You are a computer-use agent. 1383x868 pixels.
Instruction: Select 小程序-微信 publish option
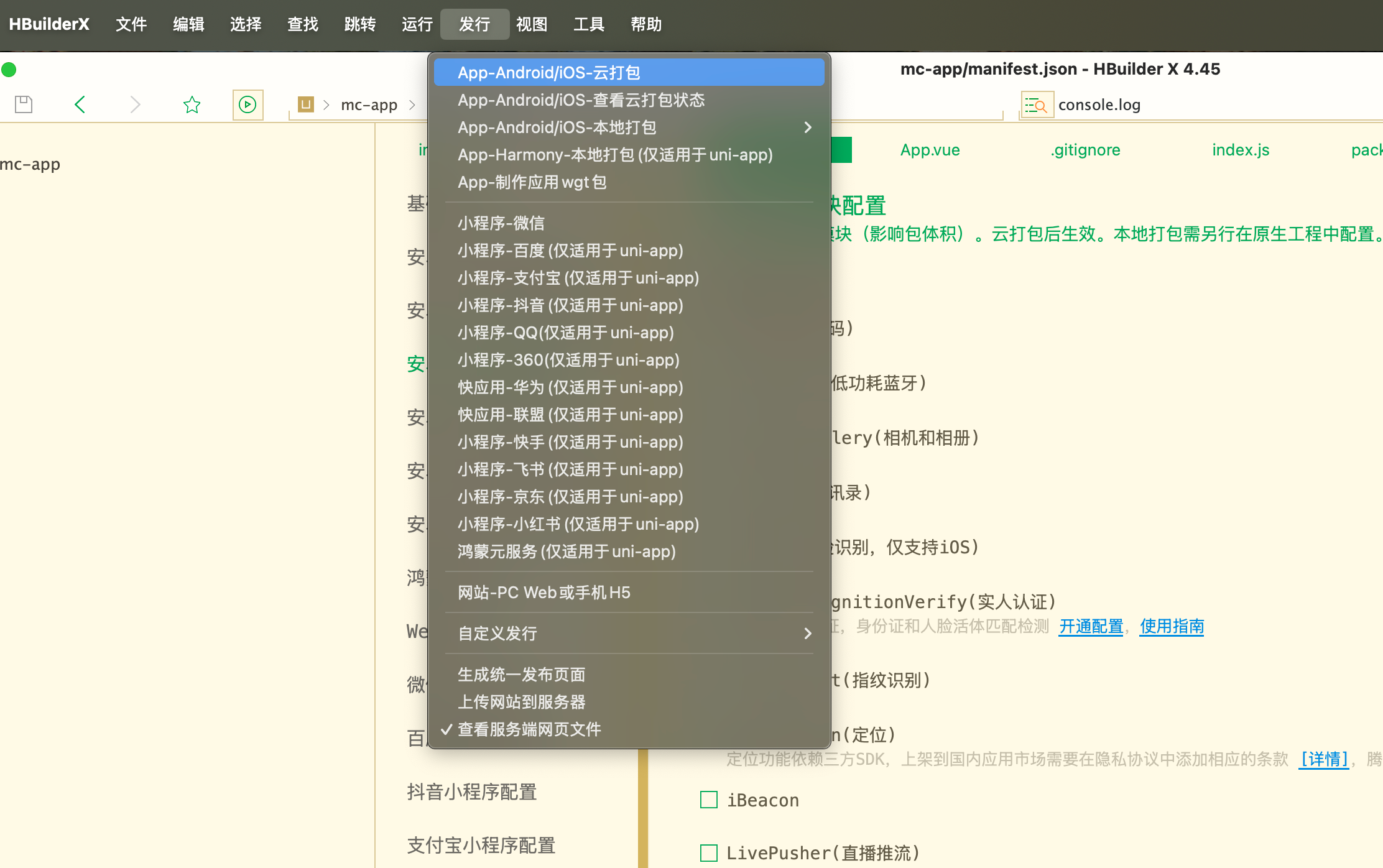(x=629, y=223)
